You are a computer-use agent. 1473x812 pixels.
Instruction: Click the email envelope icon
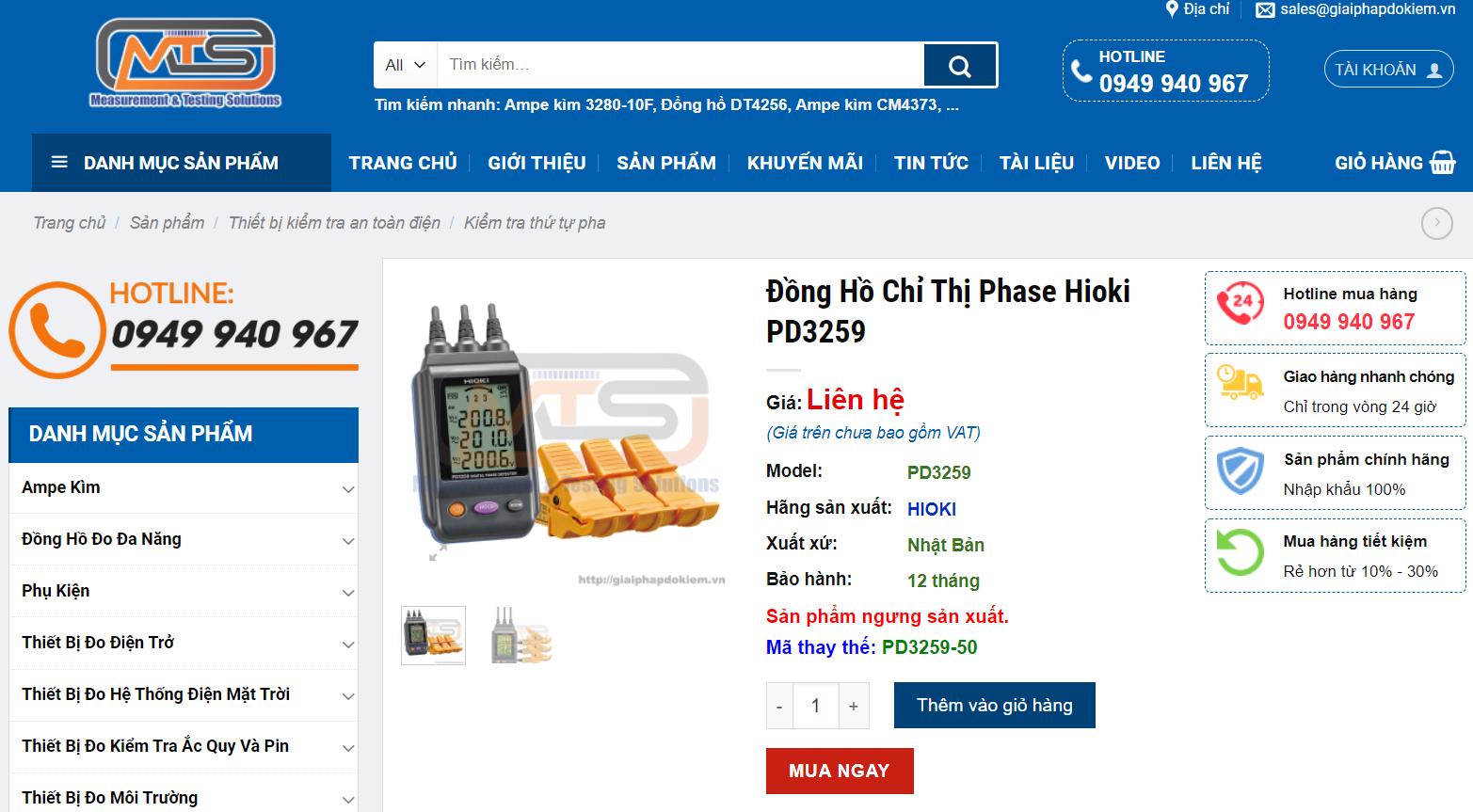(1265, 10)
